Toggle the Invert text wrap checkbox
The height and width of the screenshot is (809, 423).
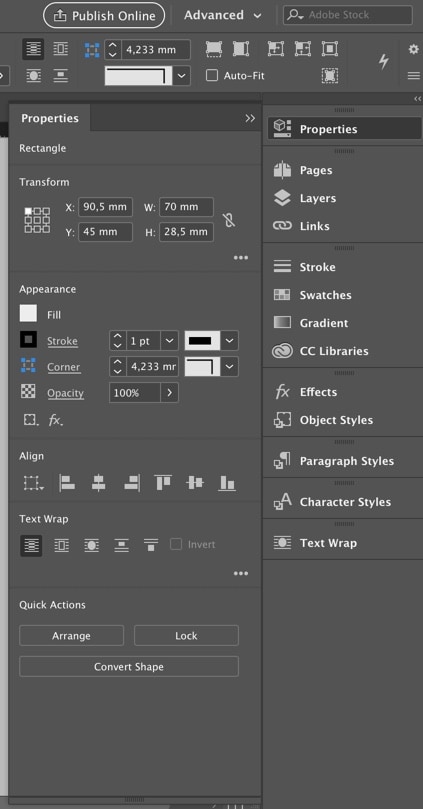pos(176,544)
